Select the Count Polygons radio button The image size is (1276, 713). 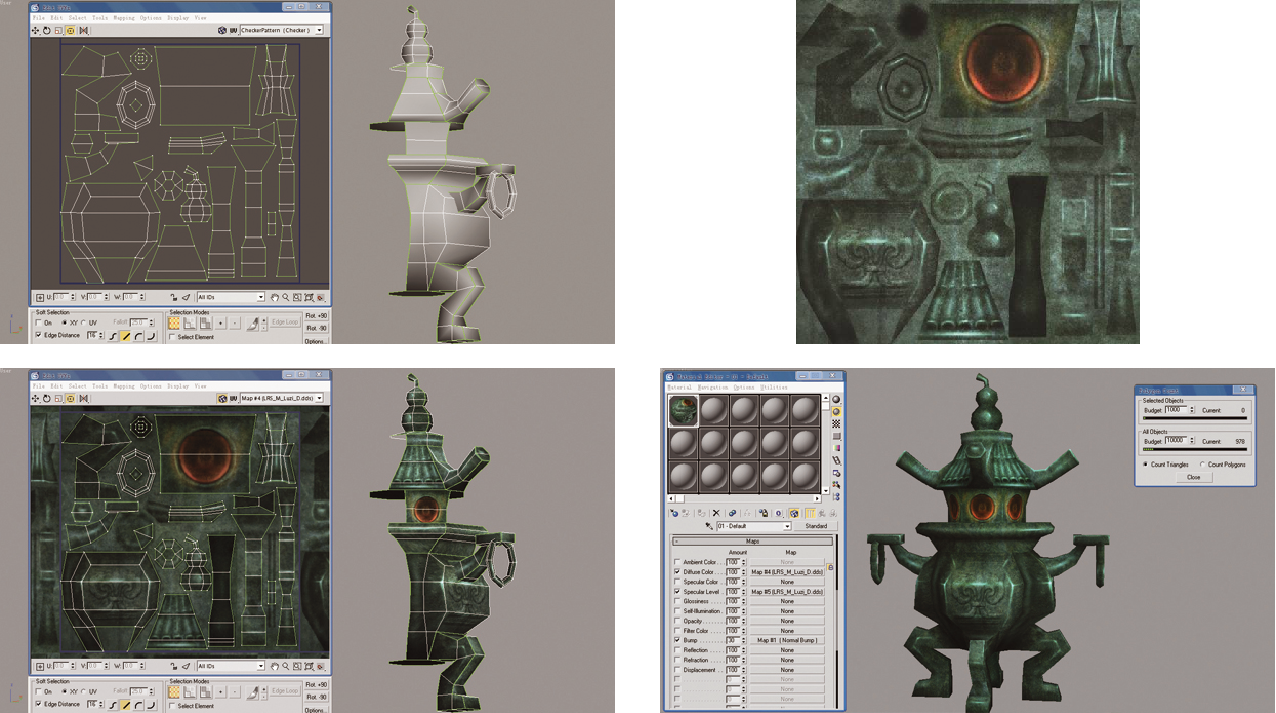click(x=1202, y=464)
